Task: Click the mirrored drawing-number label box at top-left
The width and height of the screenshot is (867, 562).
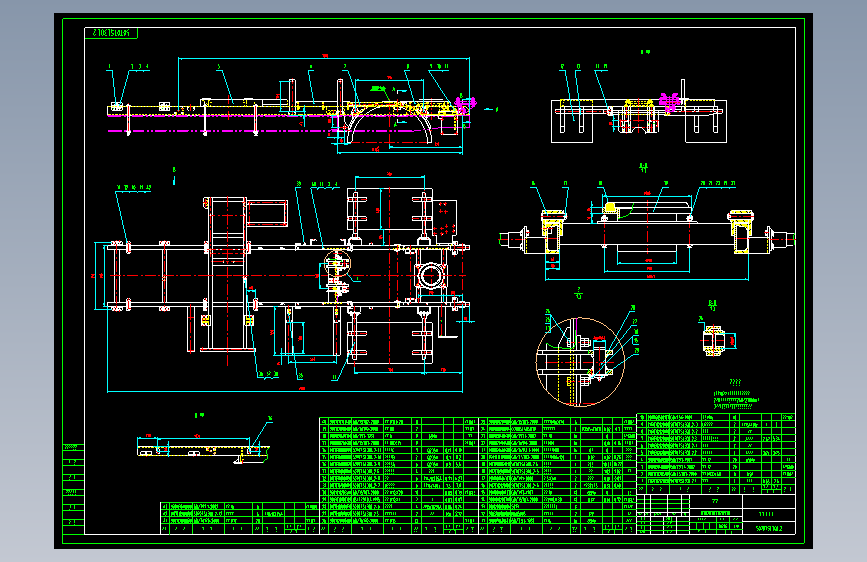Action: 111,33
